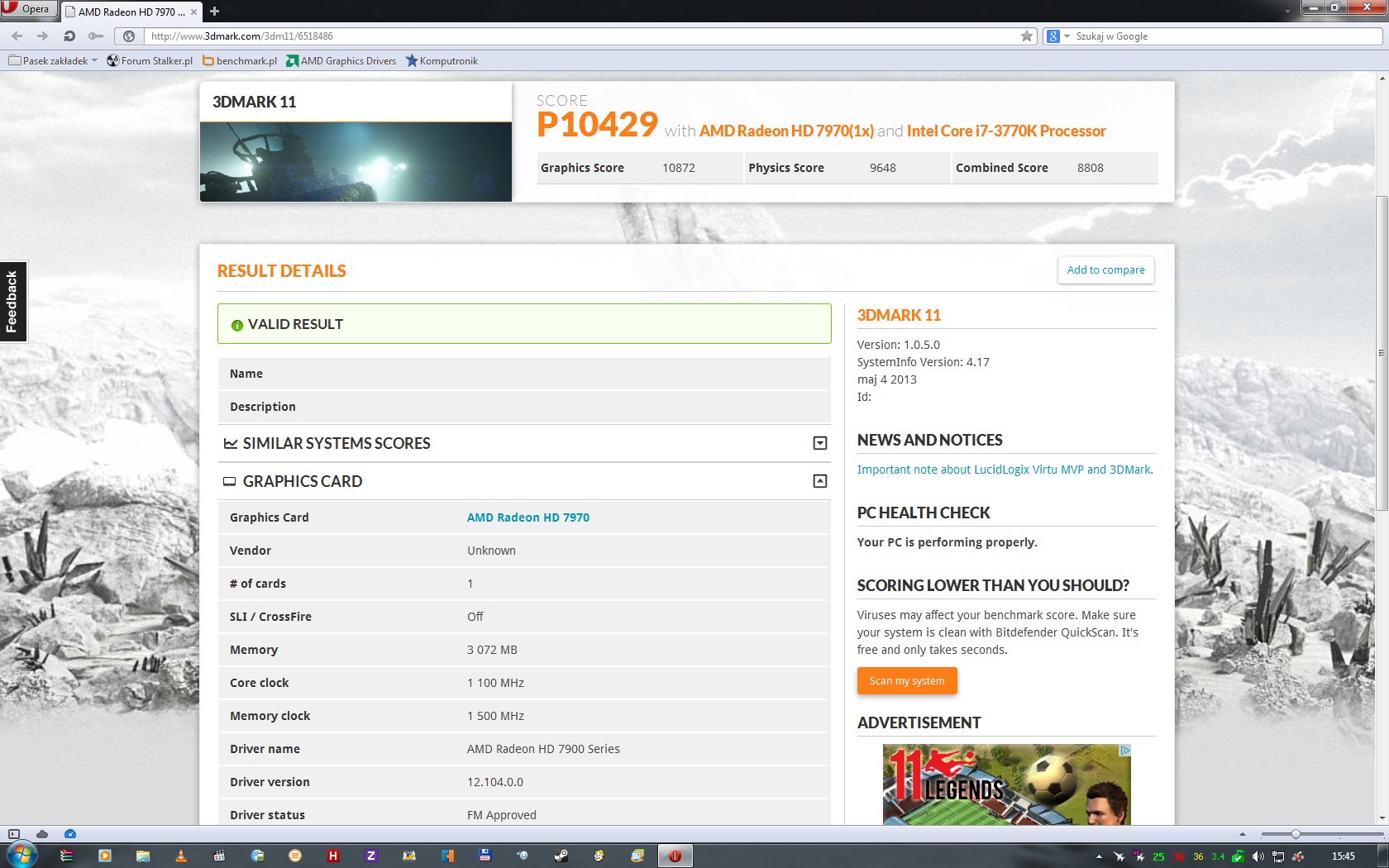Open the red H taskbar application
The width and height of the screenshot is (1389, 868).
pos(333,856)
